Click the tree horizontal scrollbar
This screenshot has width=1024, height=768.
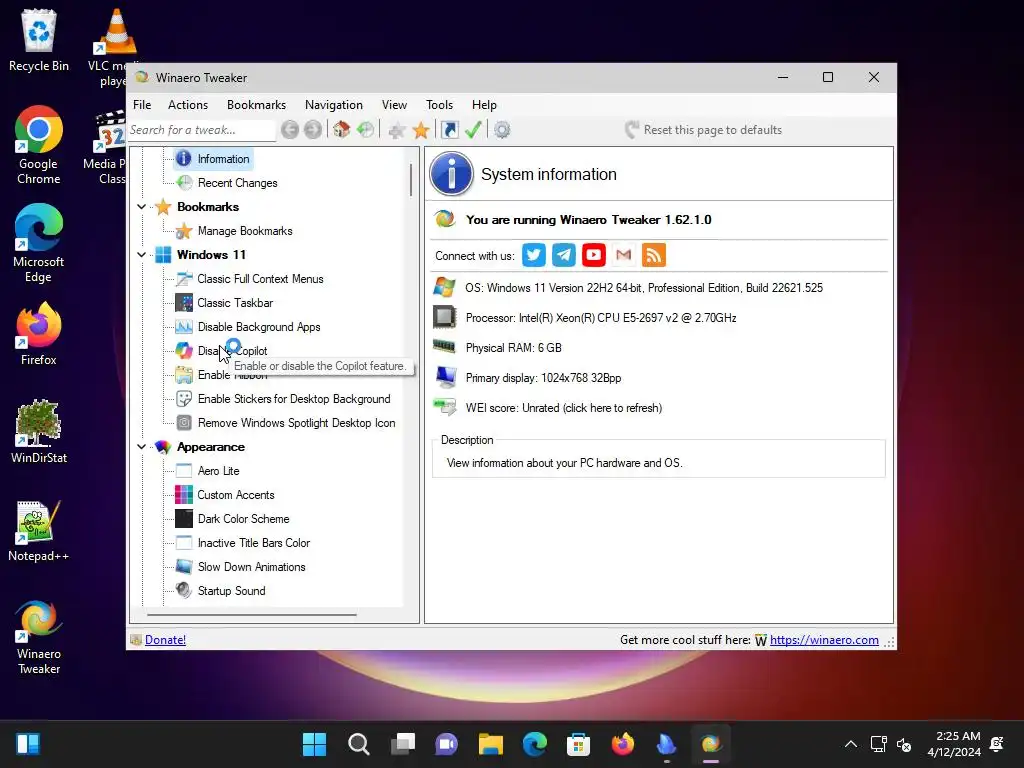(252, 615)
